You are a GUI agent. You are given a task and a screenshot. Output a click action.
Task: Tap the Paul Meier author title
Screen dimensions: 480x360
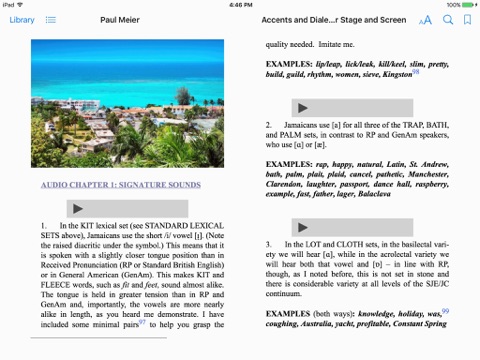click(120, 20)
